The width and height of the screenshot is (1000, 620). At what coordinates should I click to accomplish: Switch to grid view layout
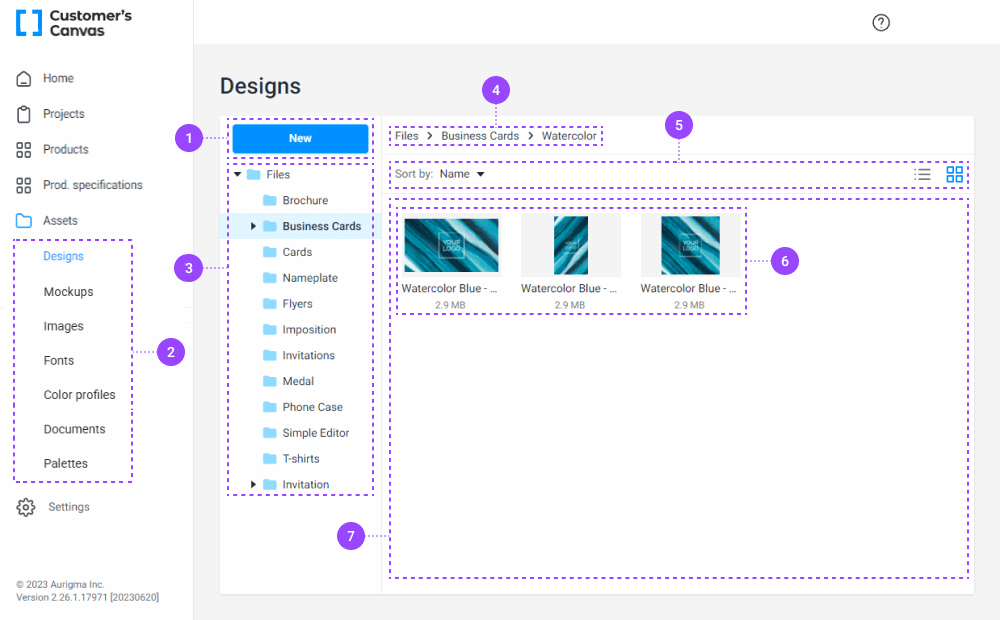(x=955, y=173)
